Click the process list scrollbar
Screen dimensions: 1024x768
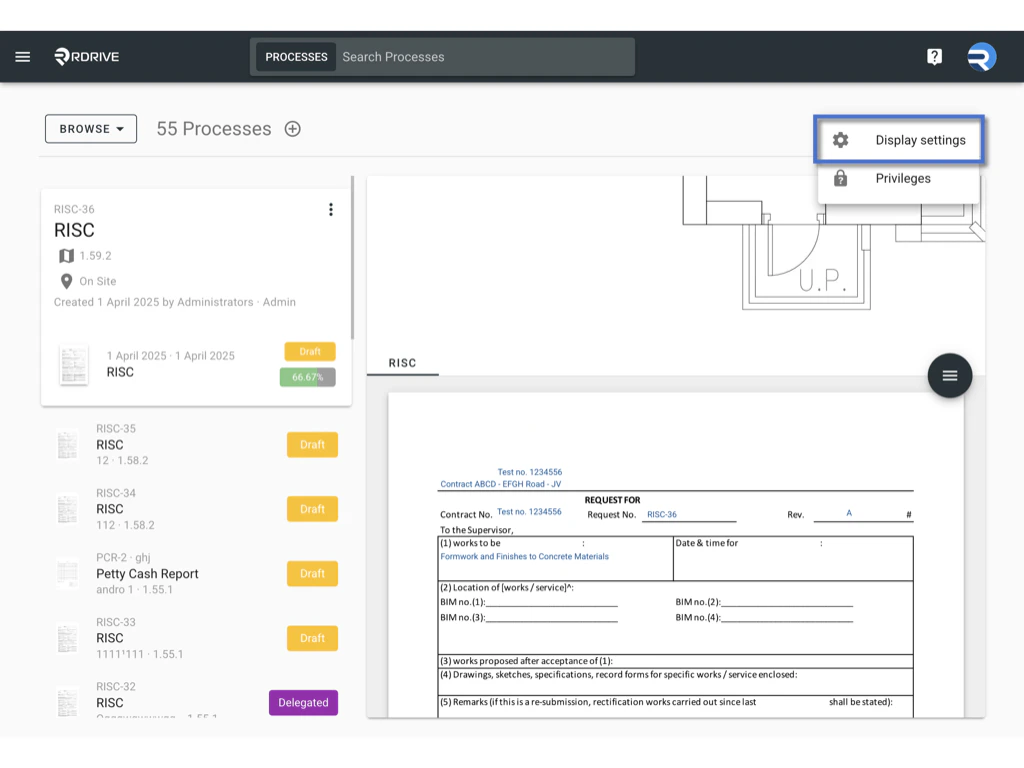(x=353, y=257)
